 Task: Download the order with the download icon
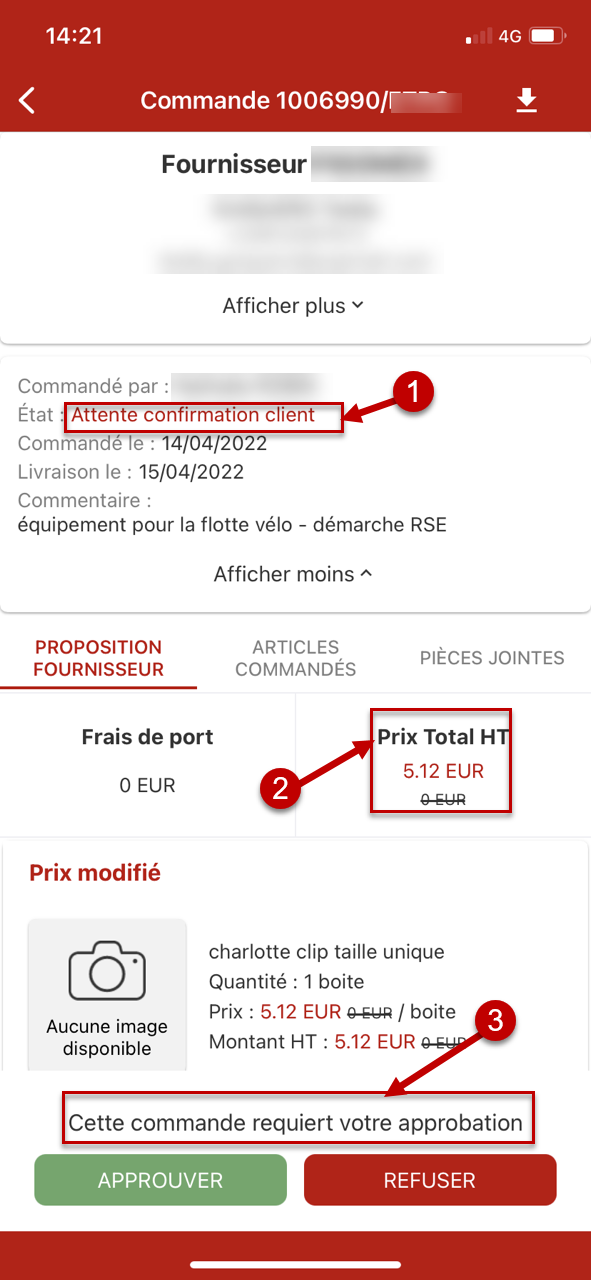pyautogui.click(x=527, y=100)
